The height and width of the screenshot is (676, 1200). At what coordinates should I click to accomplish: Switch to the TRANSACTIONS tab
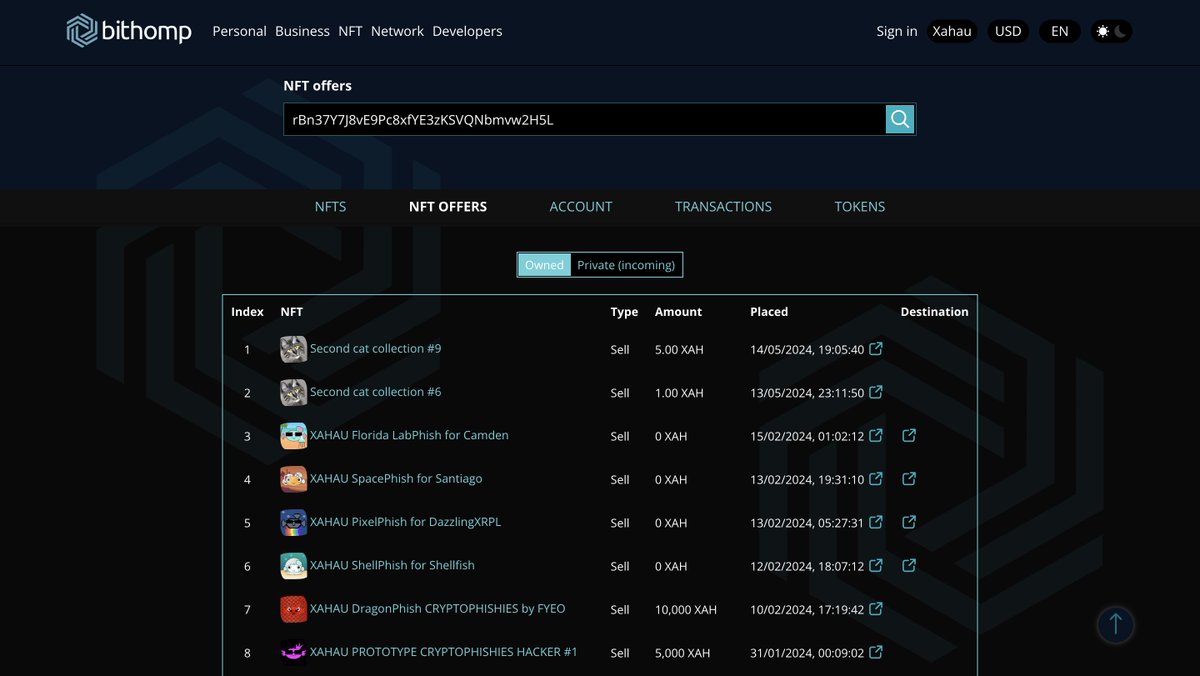[723, 207]
